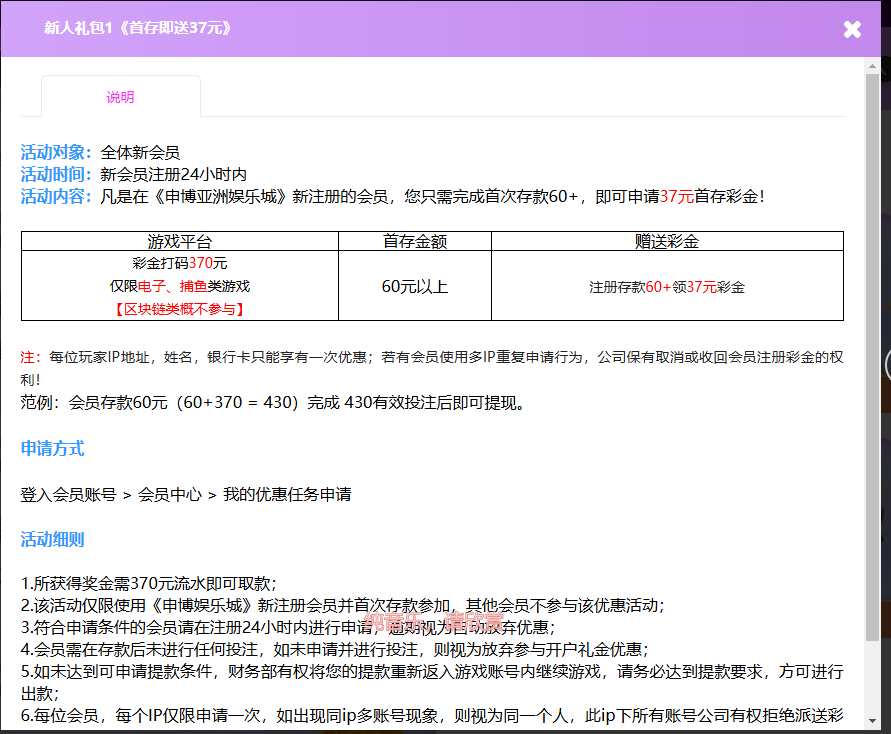
Task: Click the 申请方式 heading
Action: click(x=53, y=449)
